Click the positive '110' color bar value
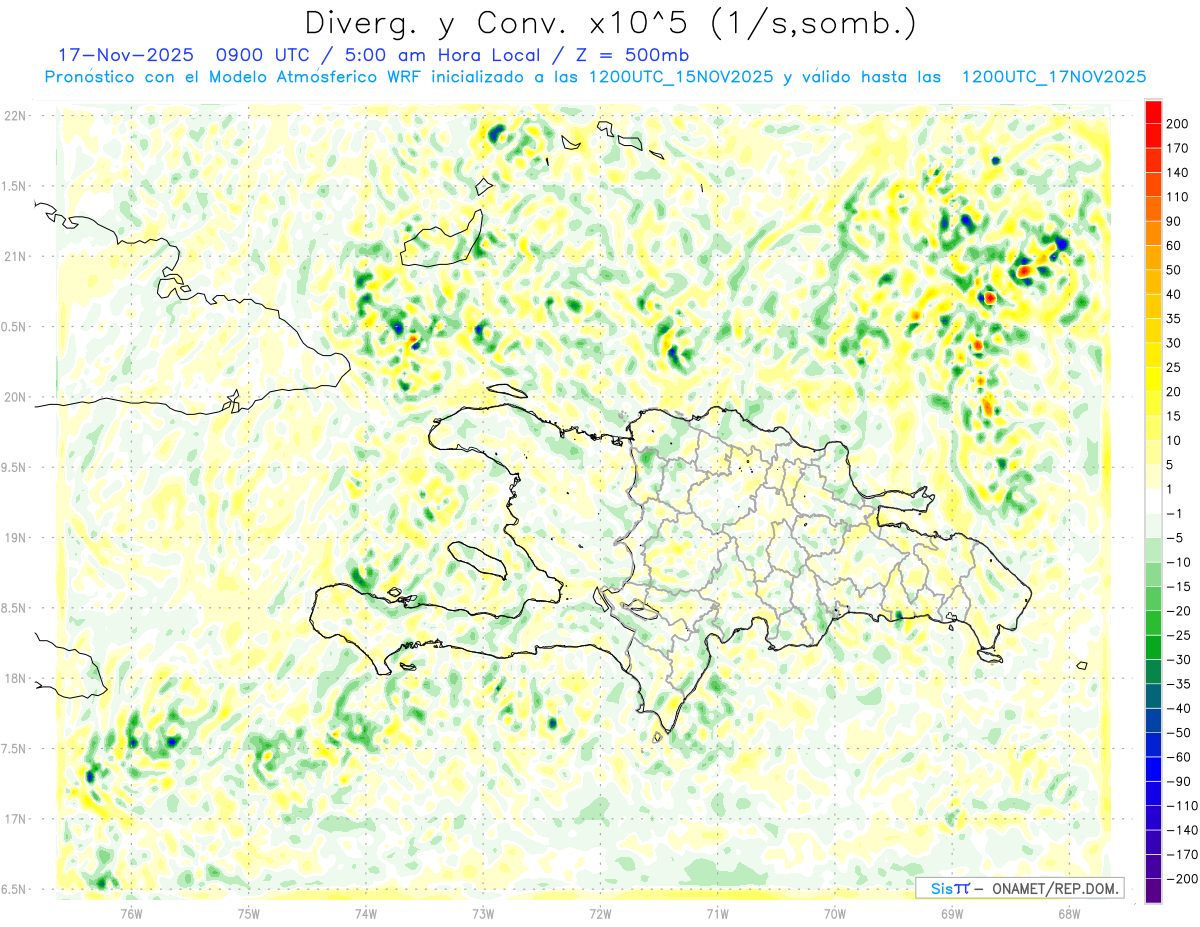The height and width of the screenshot is (927, 1200). tap(1177, 197)
